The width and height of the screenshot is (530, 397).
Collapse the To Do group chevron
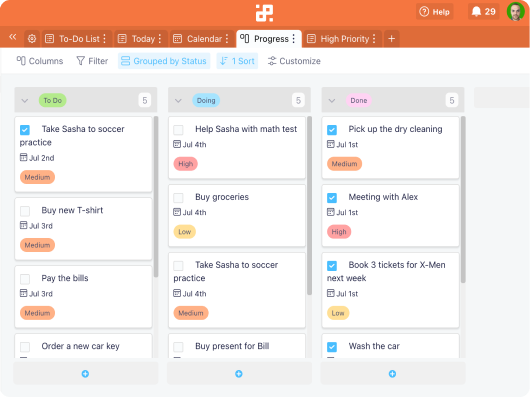pos(25,100)
